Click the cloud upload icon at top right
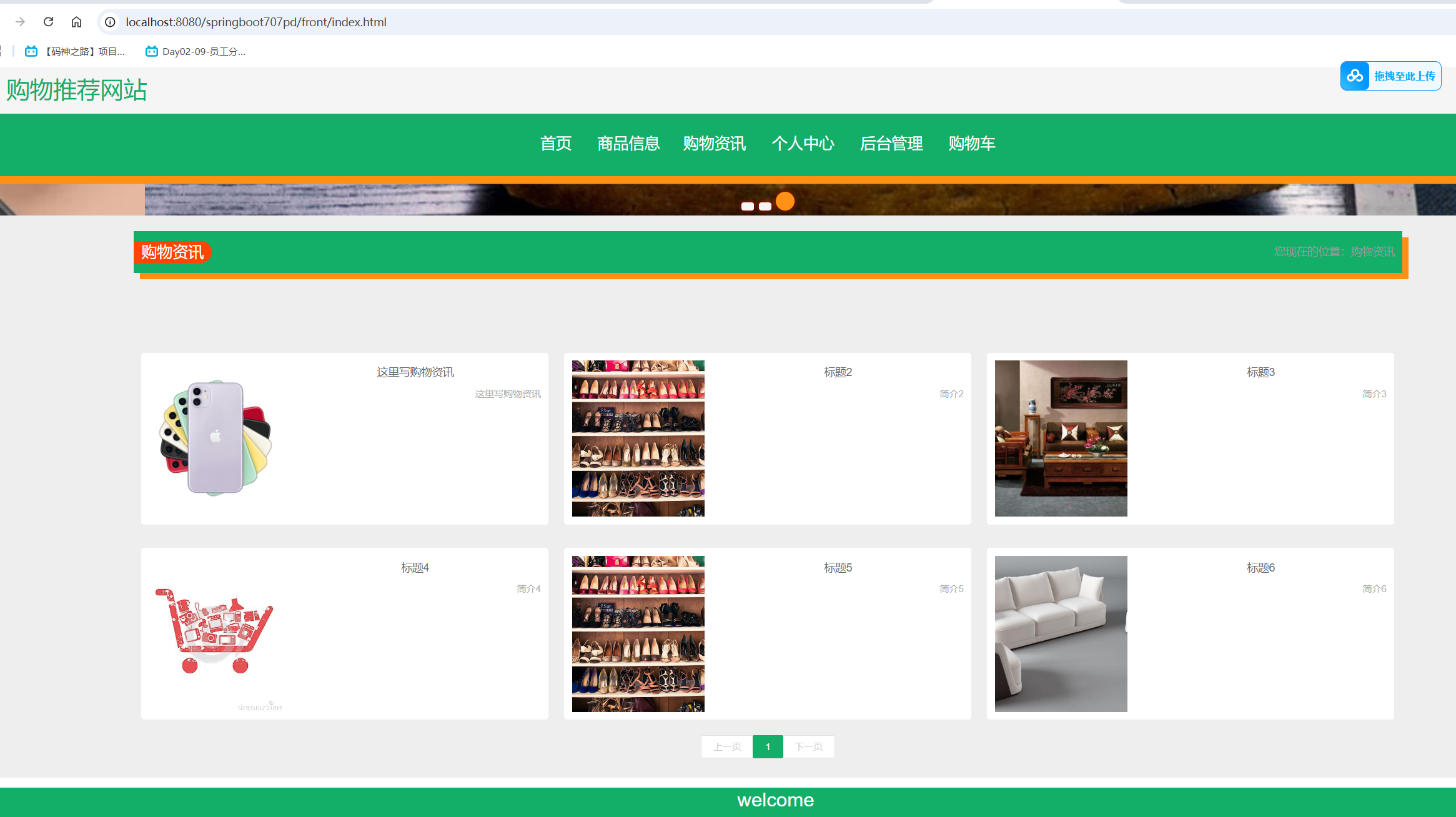 coord(1355,76)
